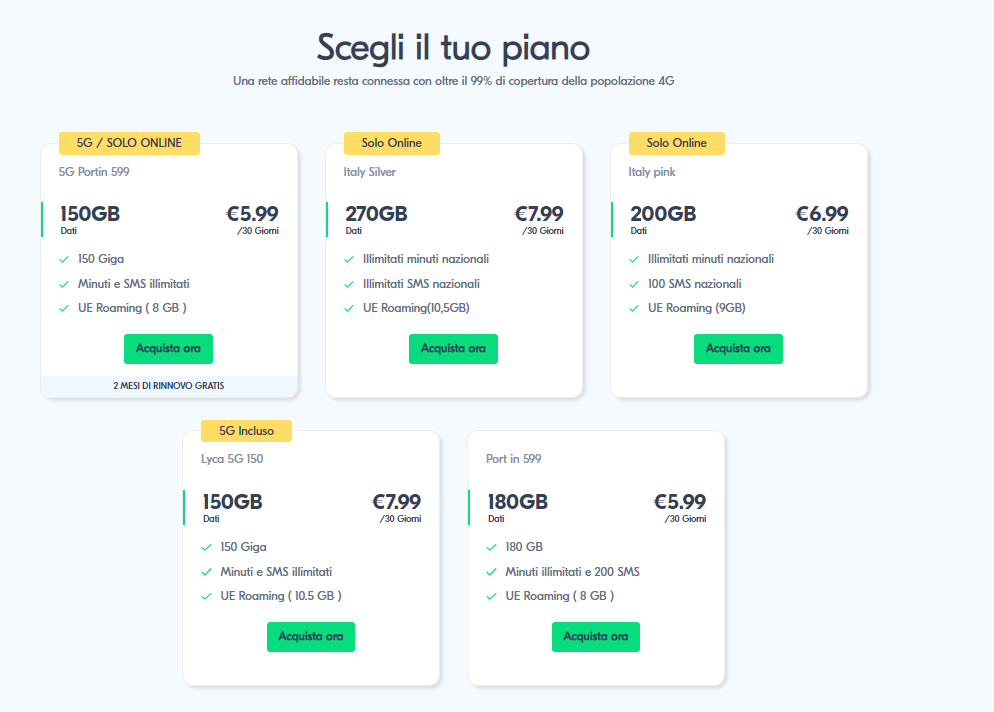Select the Italy pink plan title

coord(652,172)
